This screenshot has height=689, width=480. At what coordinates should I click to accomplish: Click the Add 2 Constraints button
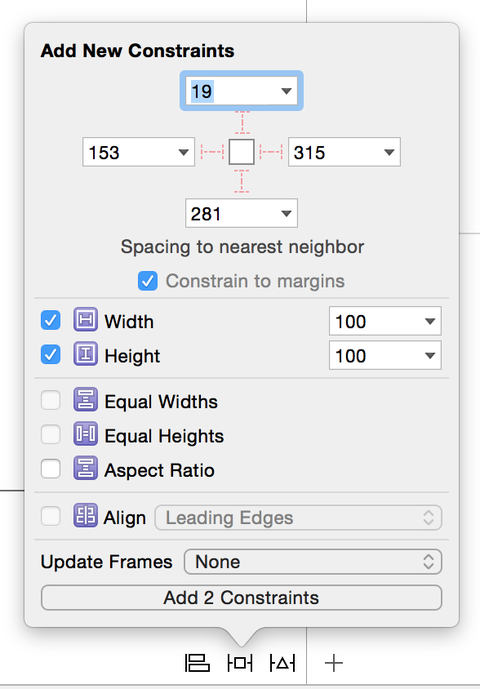point(241,598)
